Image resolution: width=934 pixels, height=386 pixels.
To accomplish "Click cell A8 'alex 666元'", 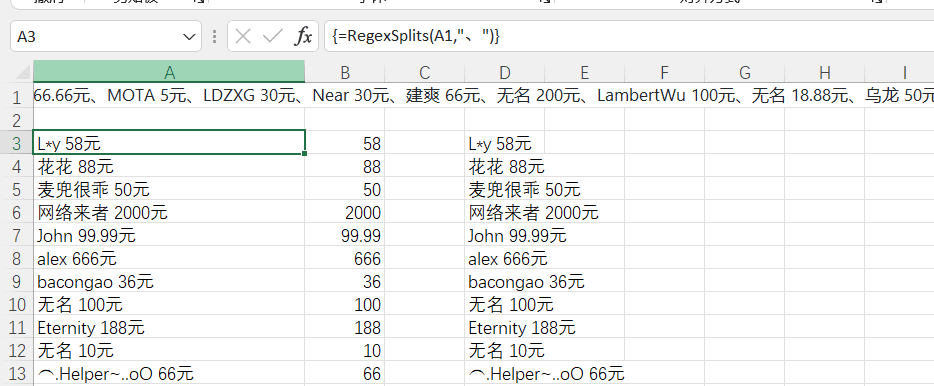I will [169, 258].
